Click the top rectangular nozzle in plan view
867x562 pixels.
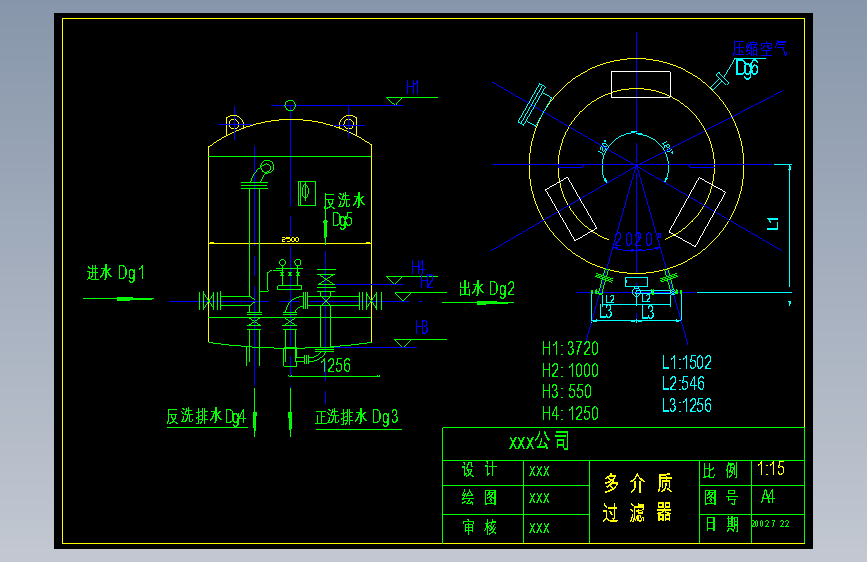pyautogui.click(x=641, y=85)
